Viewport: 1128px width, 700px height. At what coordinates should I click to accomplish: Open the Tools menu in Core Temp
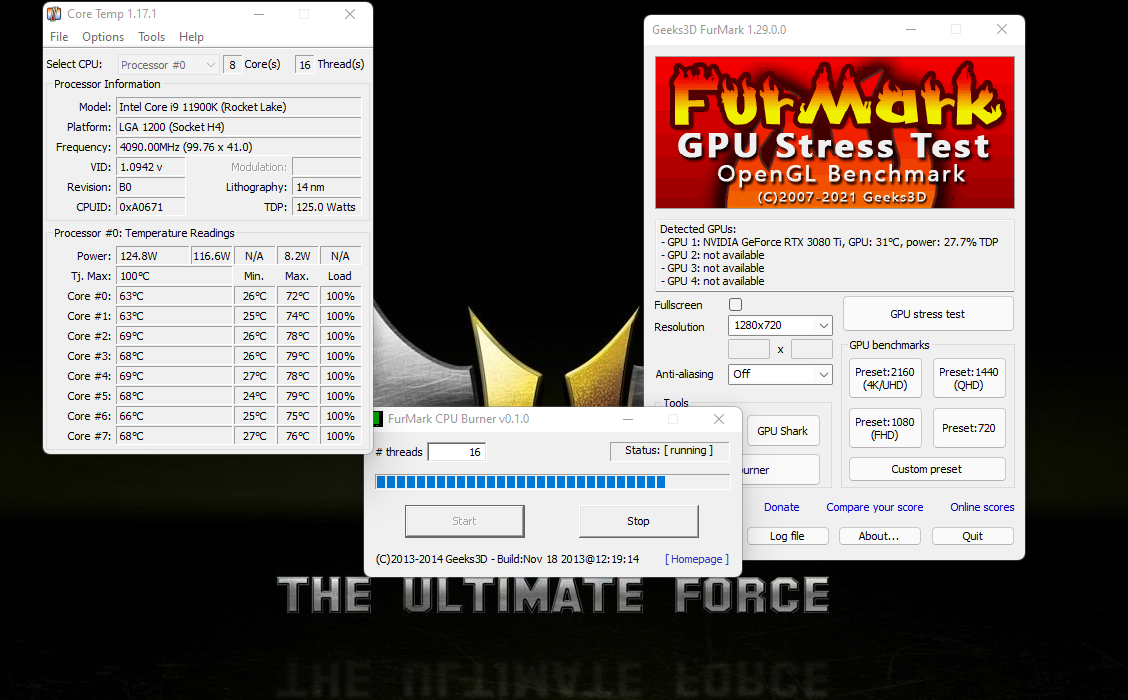151,37
